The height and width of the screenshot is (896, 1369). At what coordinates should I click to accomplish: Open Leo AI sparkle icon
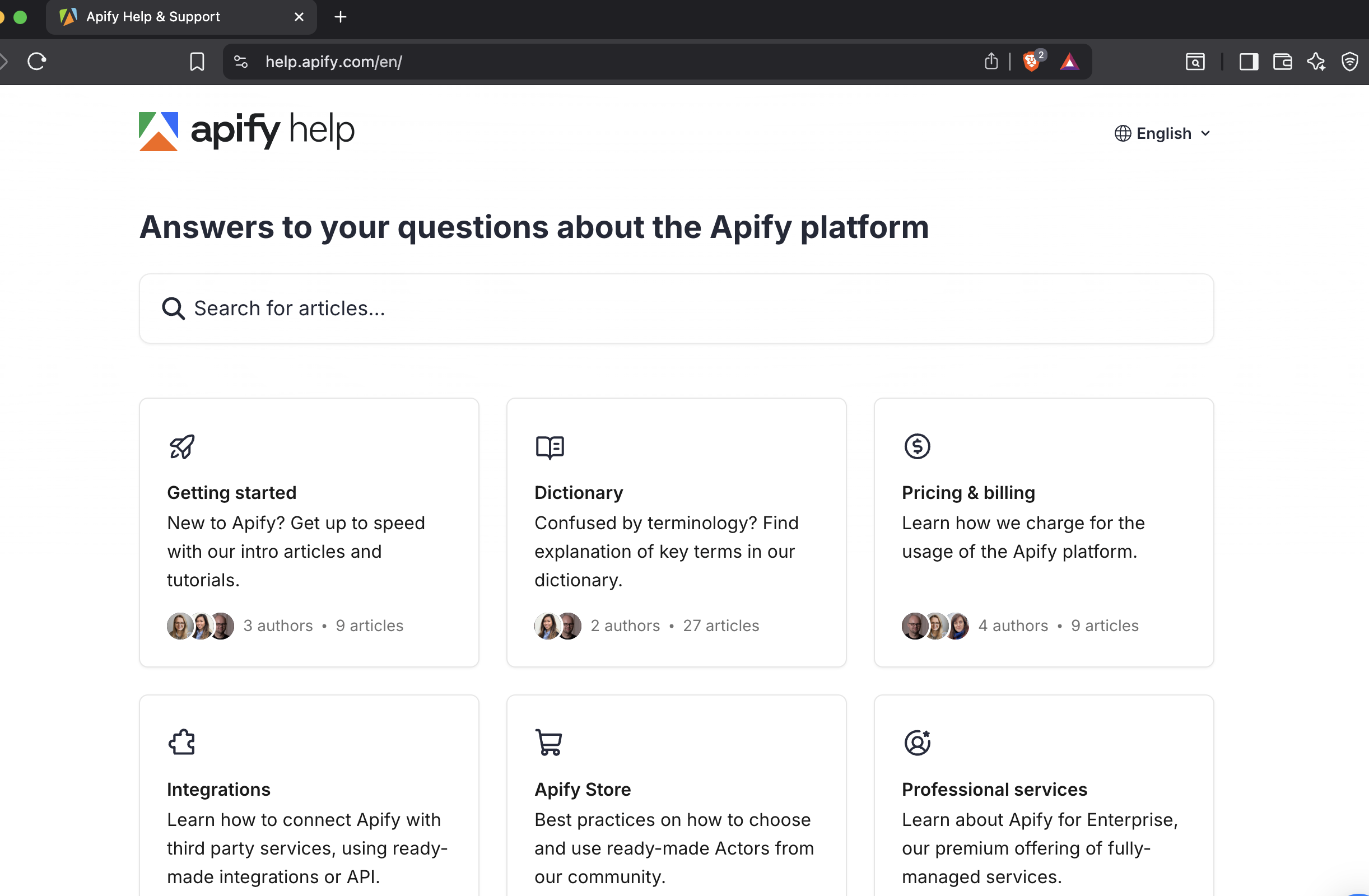coord(1316,62)
